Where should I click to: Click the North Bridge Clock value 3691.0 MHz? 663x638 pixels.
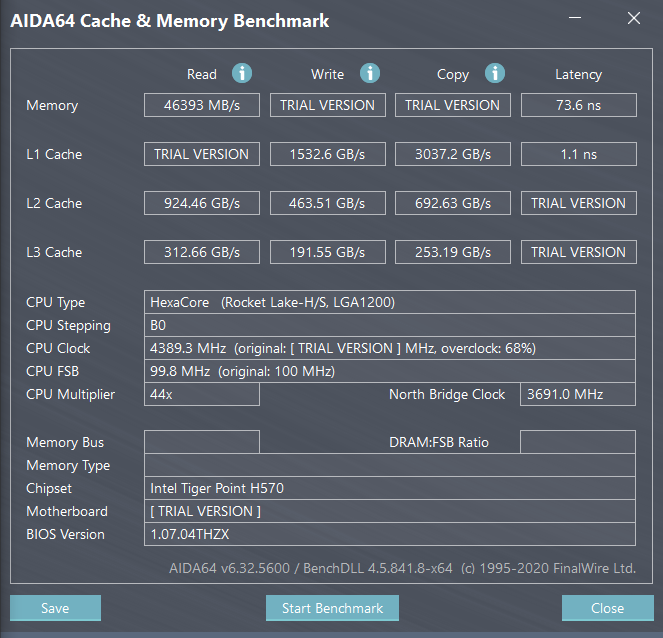pyautogui.click(x=578, y=394)
